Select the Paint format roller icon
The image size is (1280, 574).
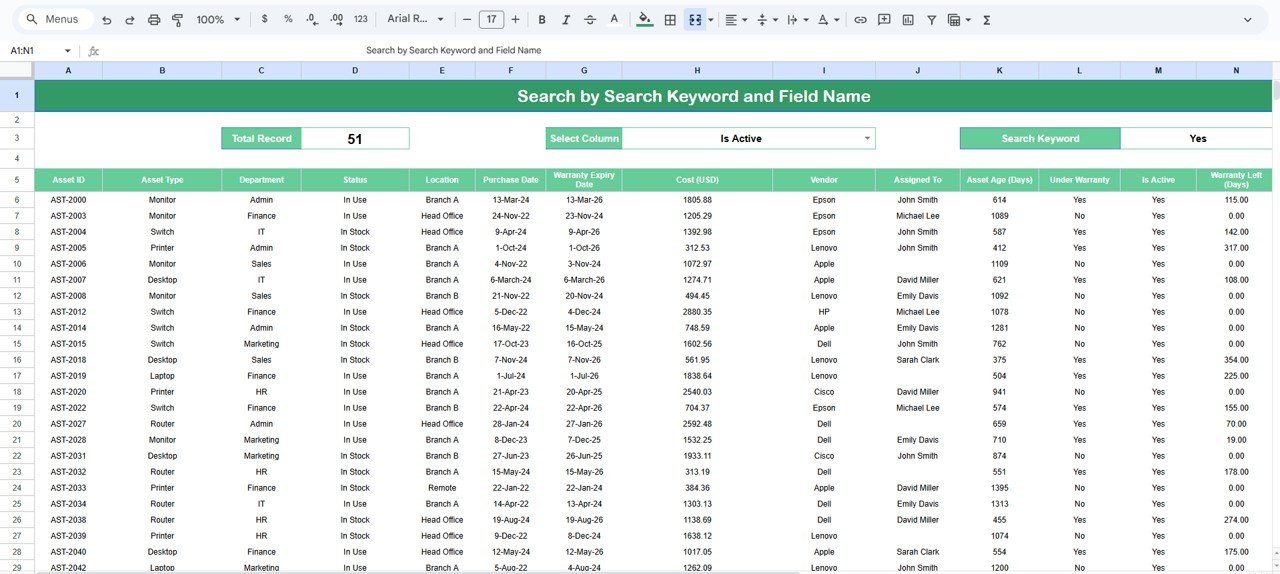coord(178,20)
